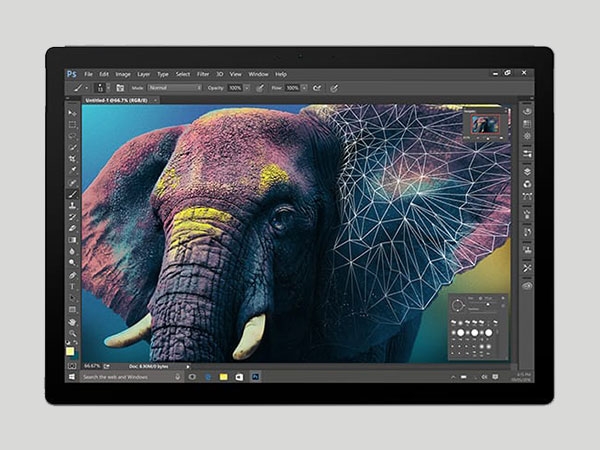Open the sliders panel icon in right dock
The image size is (600, 450).
tap(527, 154)
